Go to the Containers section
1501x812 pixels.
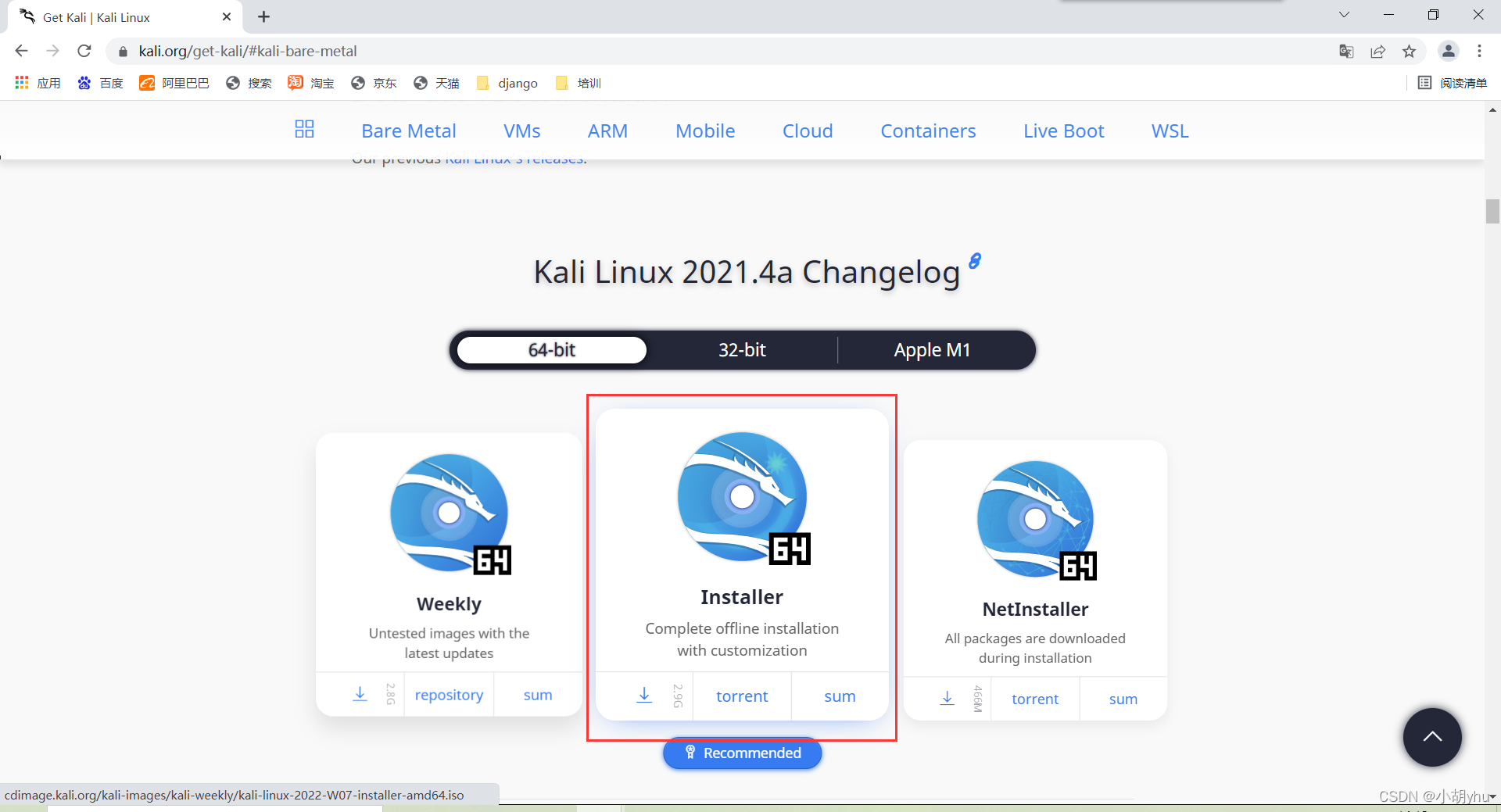coord(928,131)
